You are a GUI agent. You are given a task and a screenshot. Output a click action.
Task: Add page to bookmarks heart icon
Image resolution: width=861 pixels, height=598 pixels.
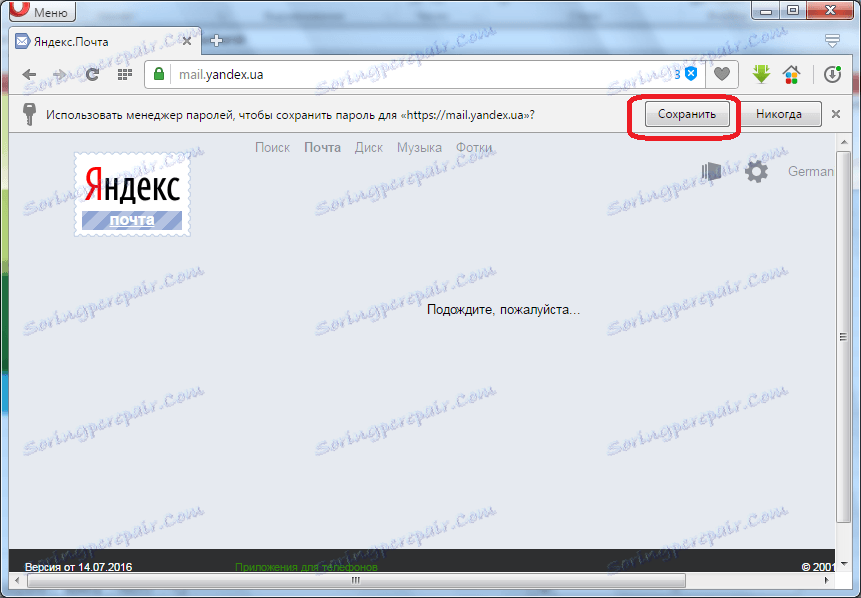pyautogui.click(x=722, y=74)
